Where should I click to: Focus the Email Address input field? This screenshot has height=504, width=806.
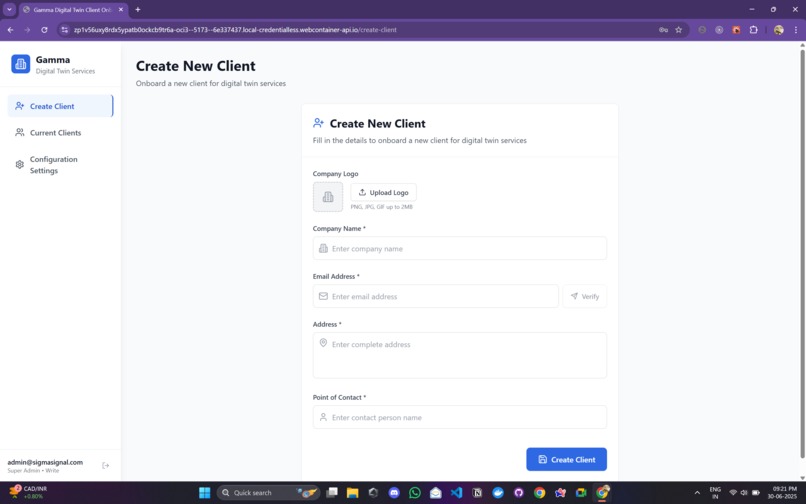pyautogui.click(x=435, y=296)
